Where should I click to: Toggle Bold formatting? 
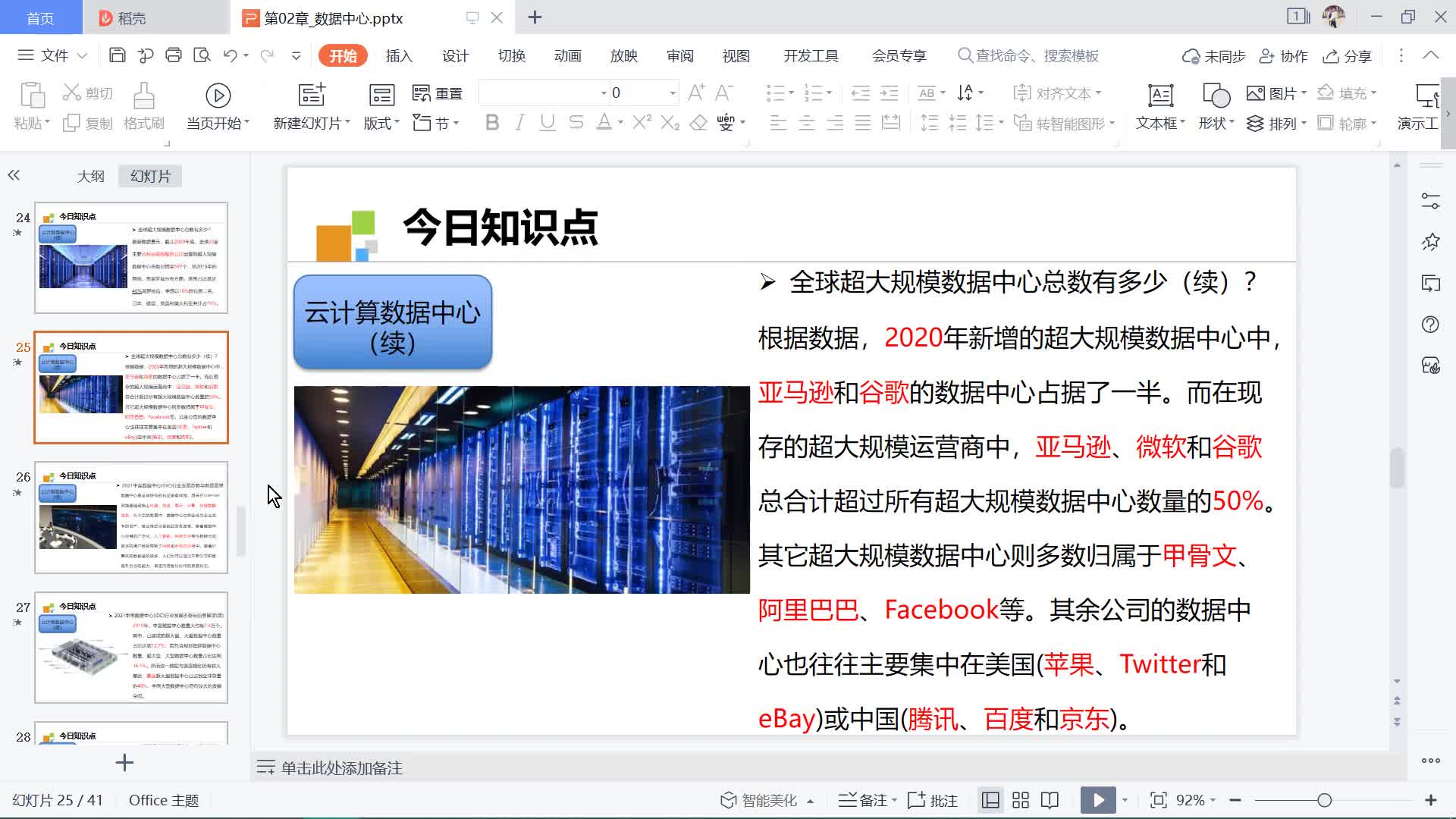492,122
